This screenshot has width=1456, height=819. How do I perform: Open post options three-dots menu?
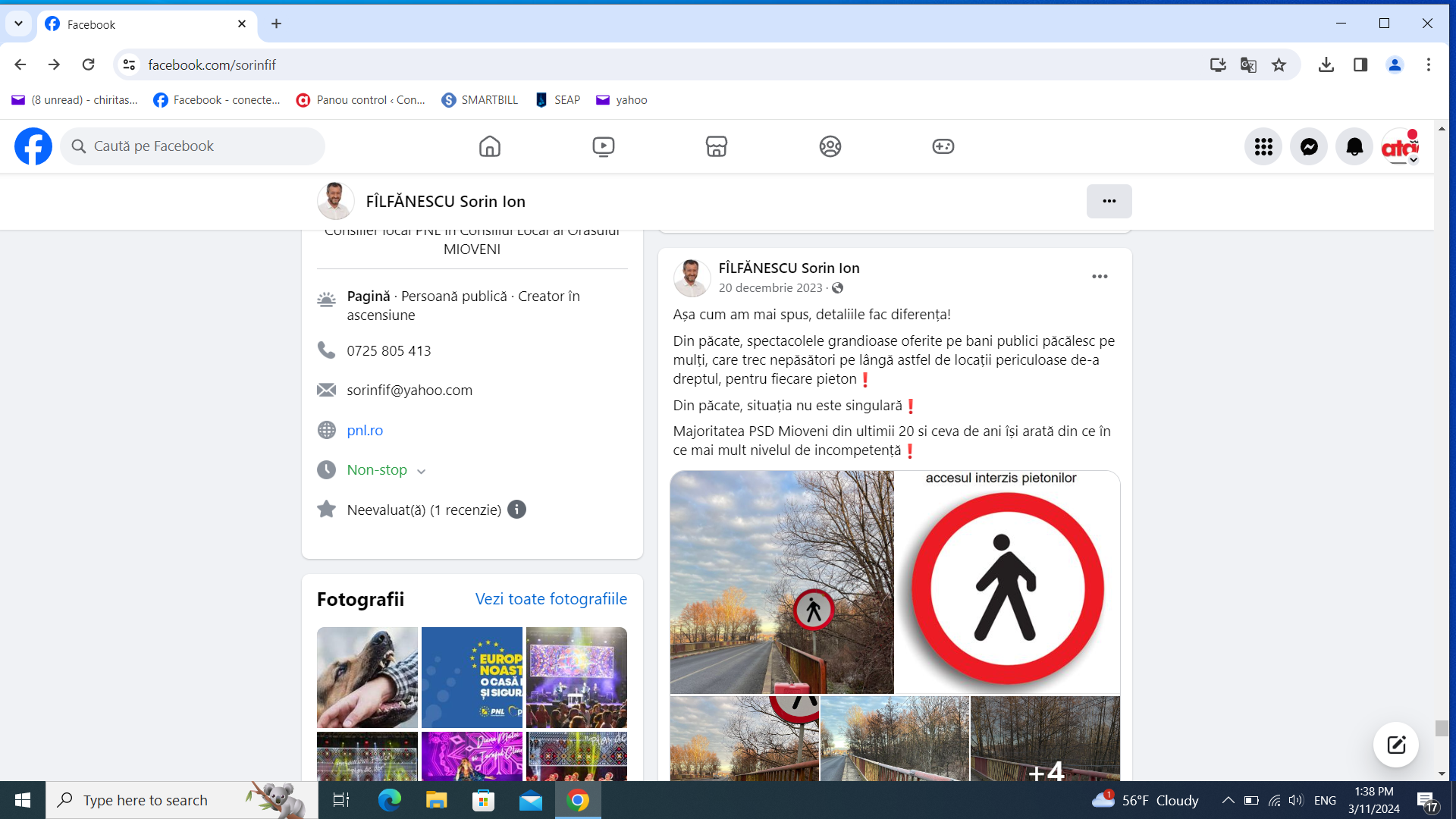click(x=1099, y=277)
